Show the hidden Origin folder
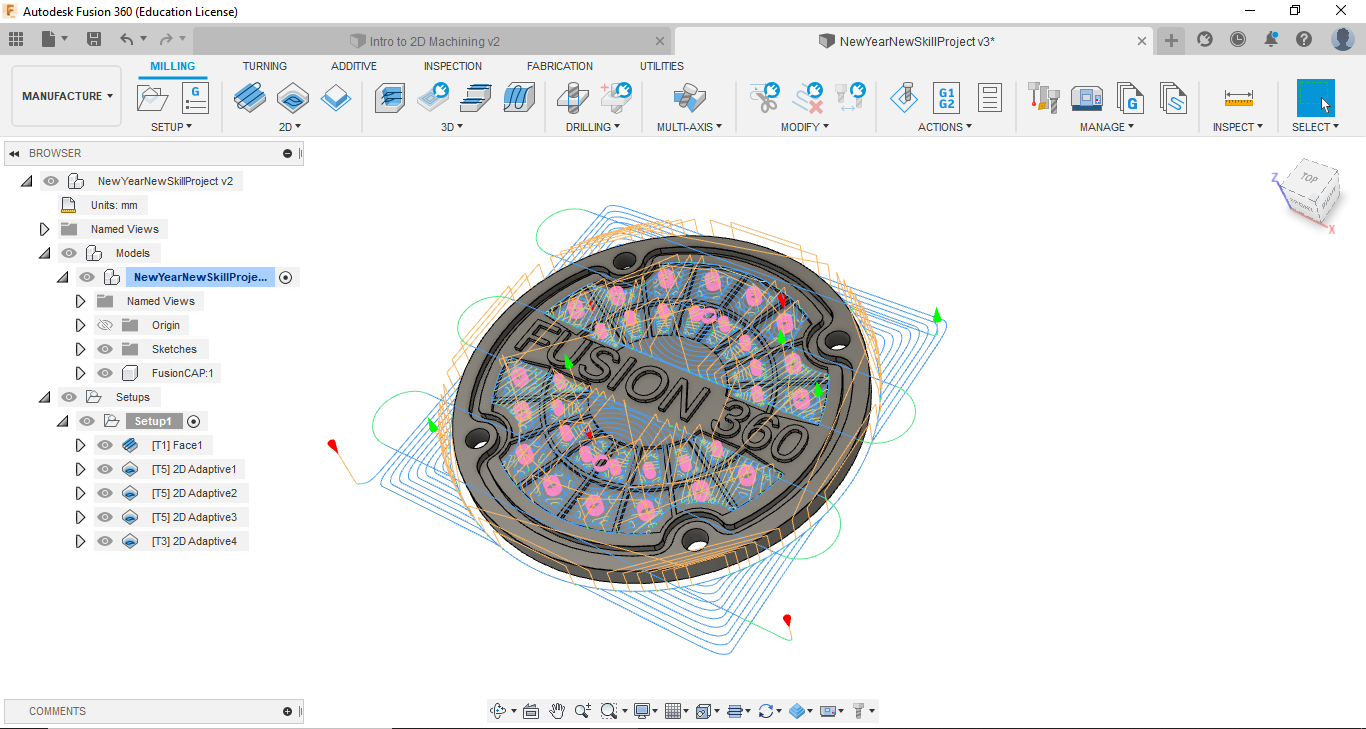This screenshot has width=1366, height=729. click(x=105, y=325)
